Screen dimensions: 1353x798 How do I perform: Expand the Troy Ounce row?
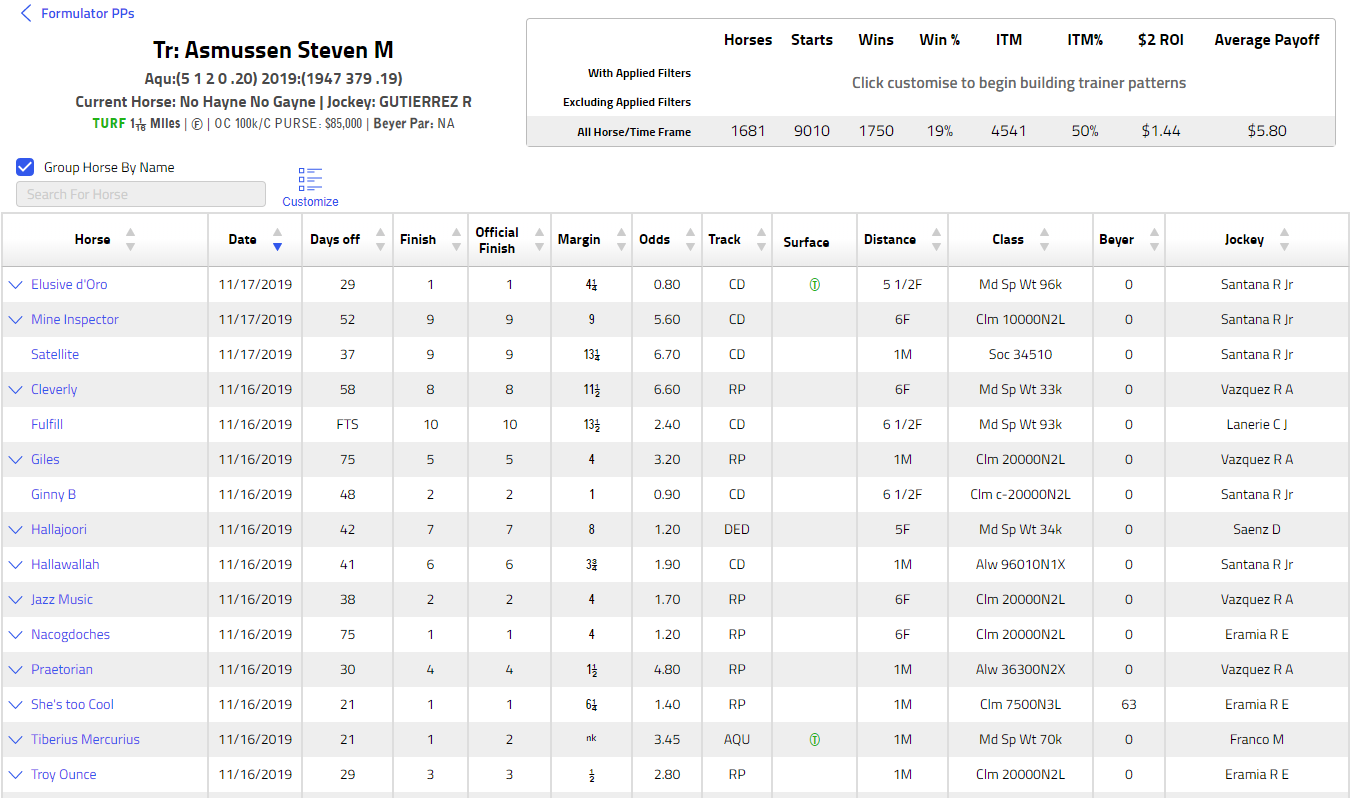[15, 775]
